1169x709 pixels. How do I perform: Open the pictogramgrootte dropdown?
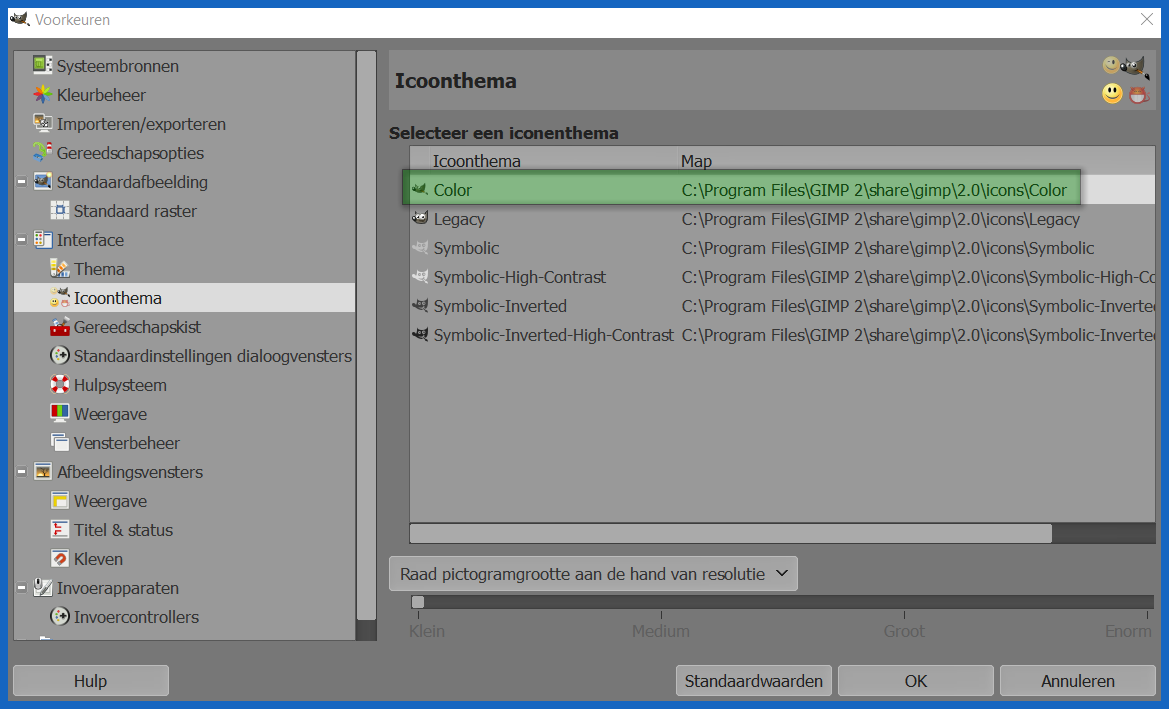593,574
